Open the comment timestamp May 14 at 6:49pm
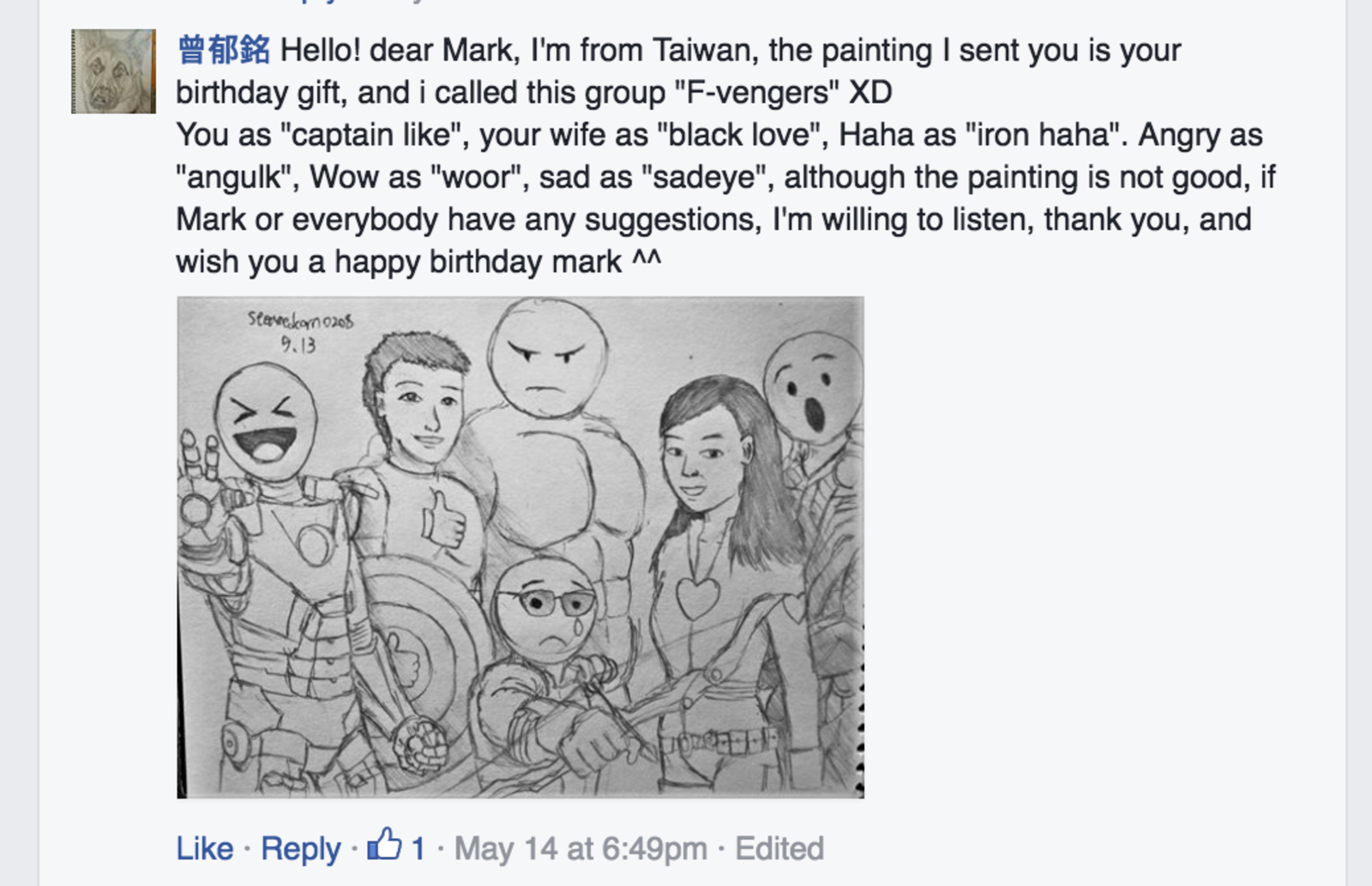The width and height of the screenshot is (1372, 886). [581, 848]
